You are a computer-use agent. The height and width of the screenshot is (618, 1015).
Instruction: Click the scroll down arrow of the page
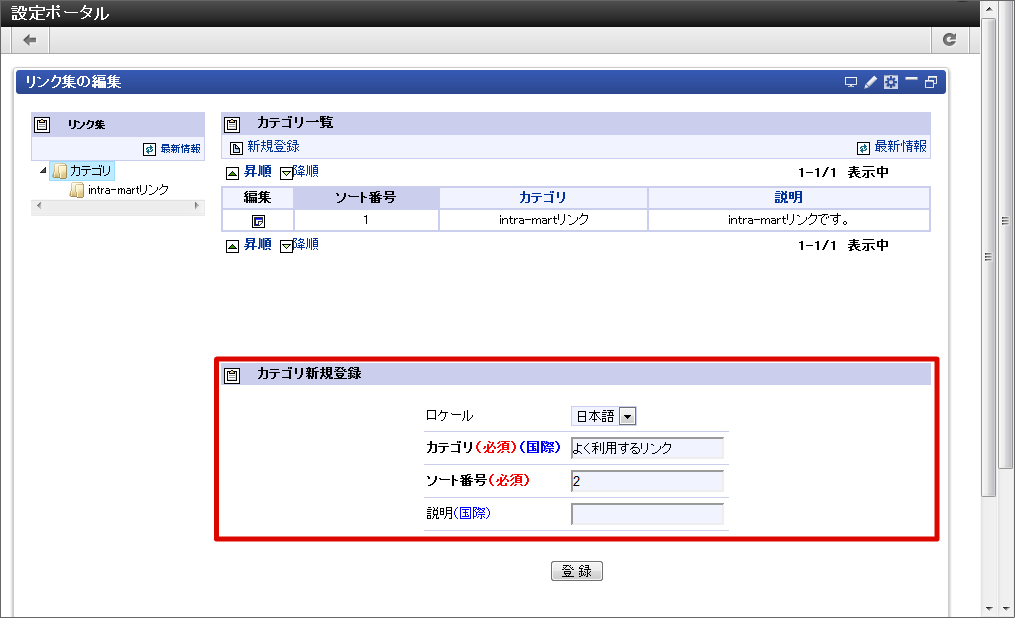(988, 608)
